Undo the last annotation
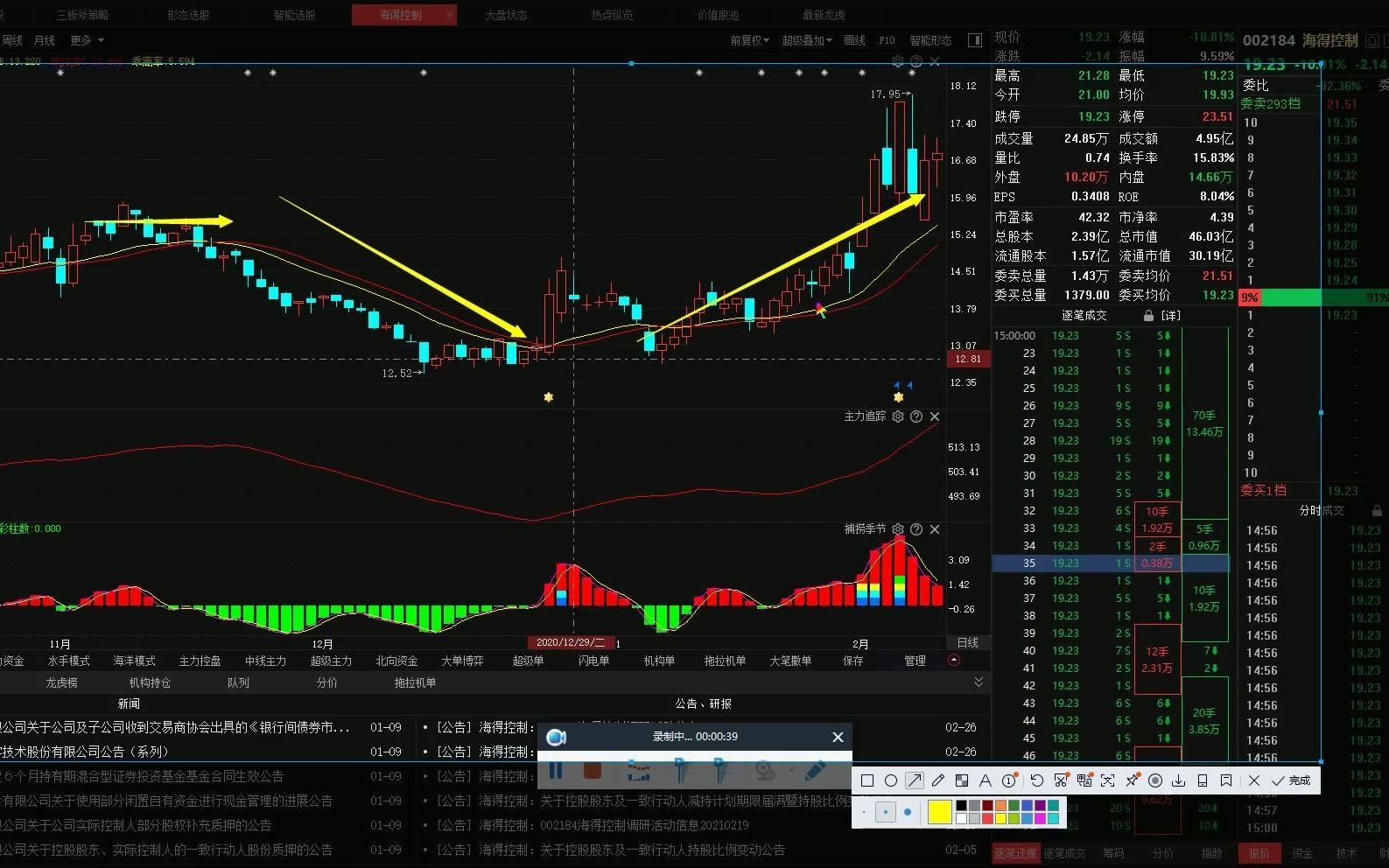 pyautogui.click(x=1037, y=780)
